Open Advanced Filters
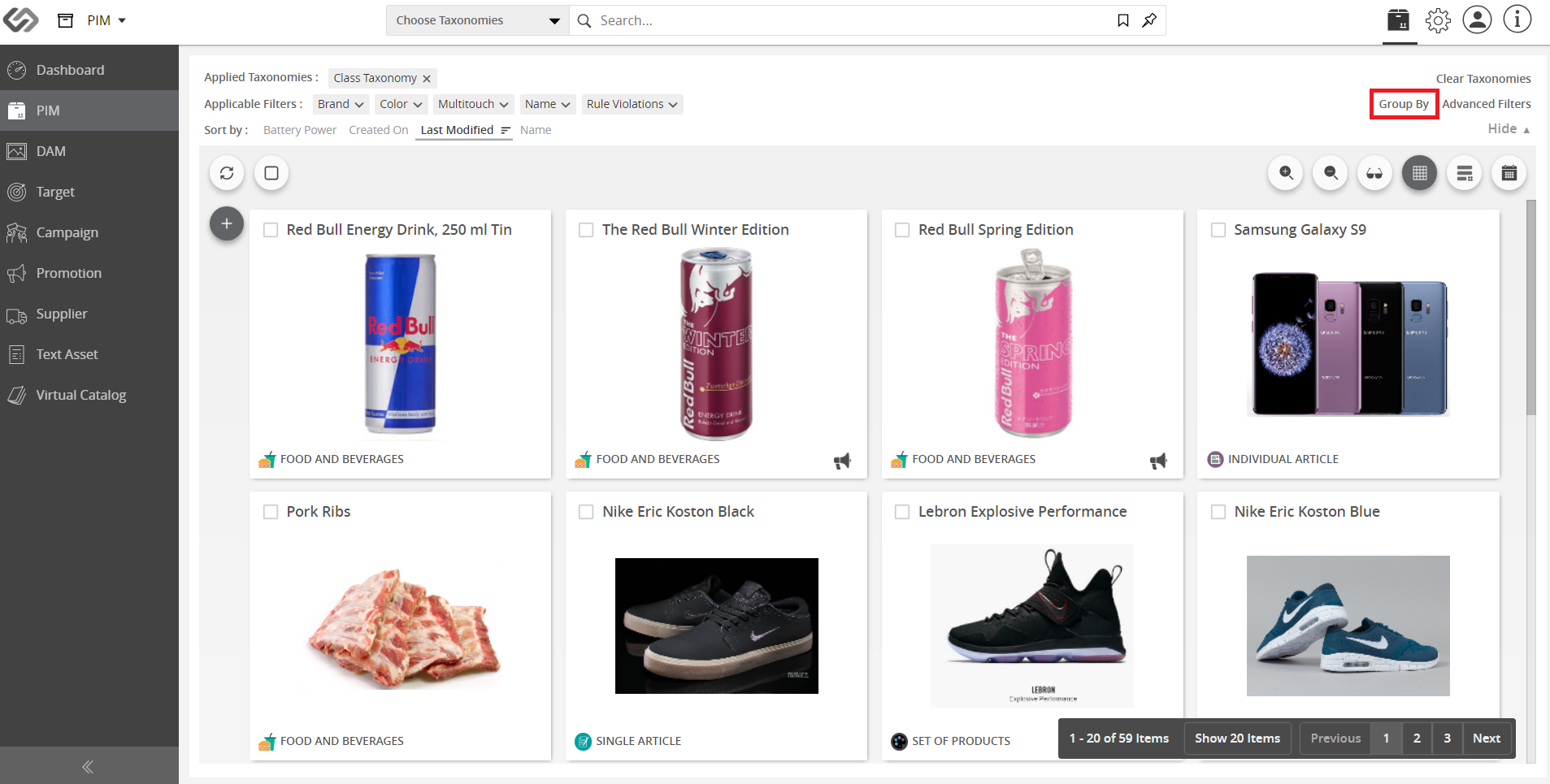The image size is (1550, 784). 1487,104
